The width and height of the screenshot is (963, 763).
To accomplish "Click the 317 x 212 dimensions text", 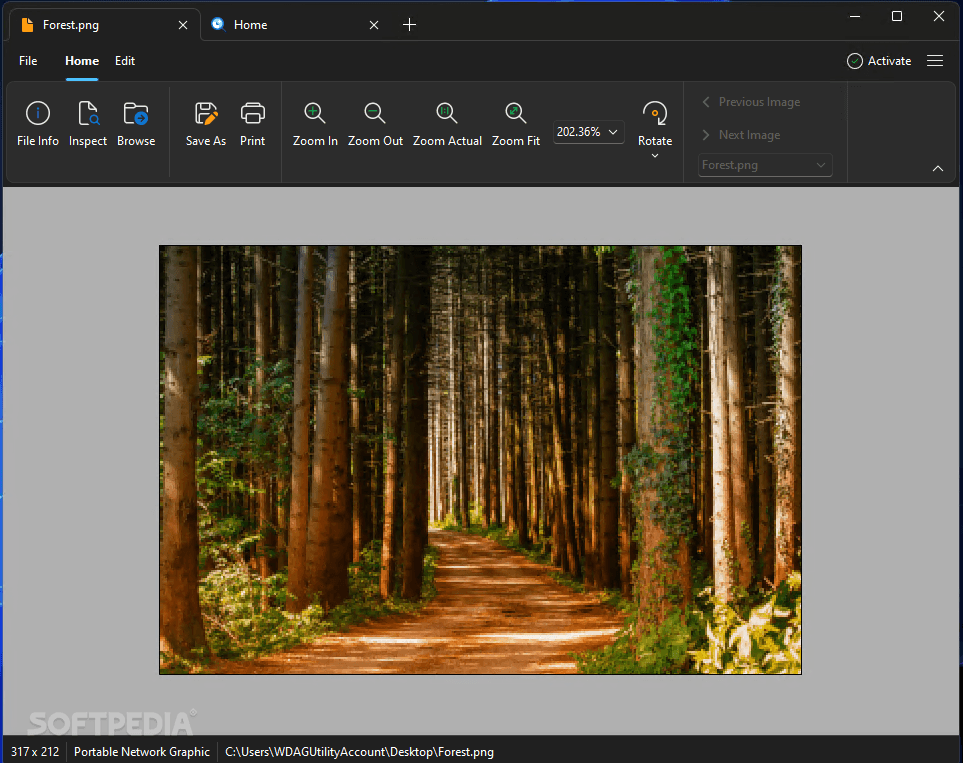I will click(35, 752).
